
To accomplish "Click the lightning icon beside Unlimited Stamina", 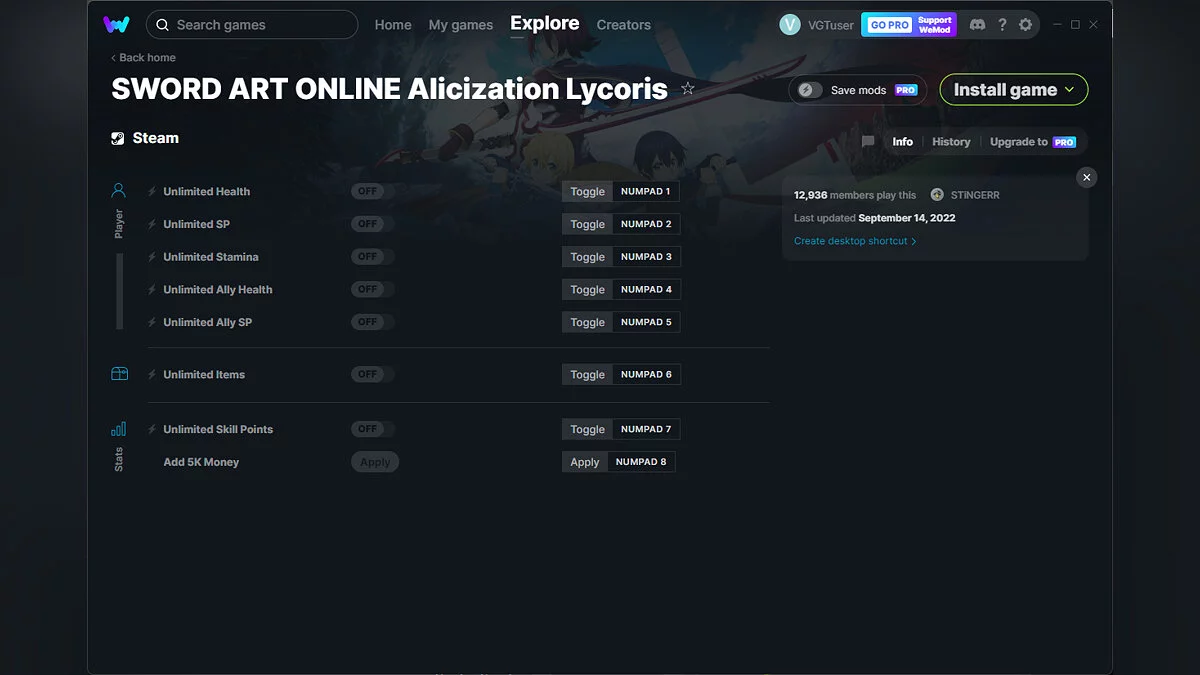I will [x=152, y=257].
